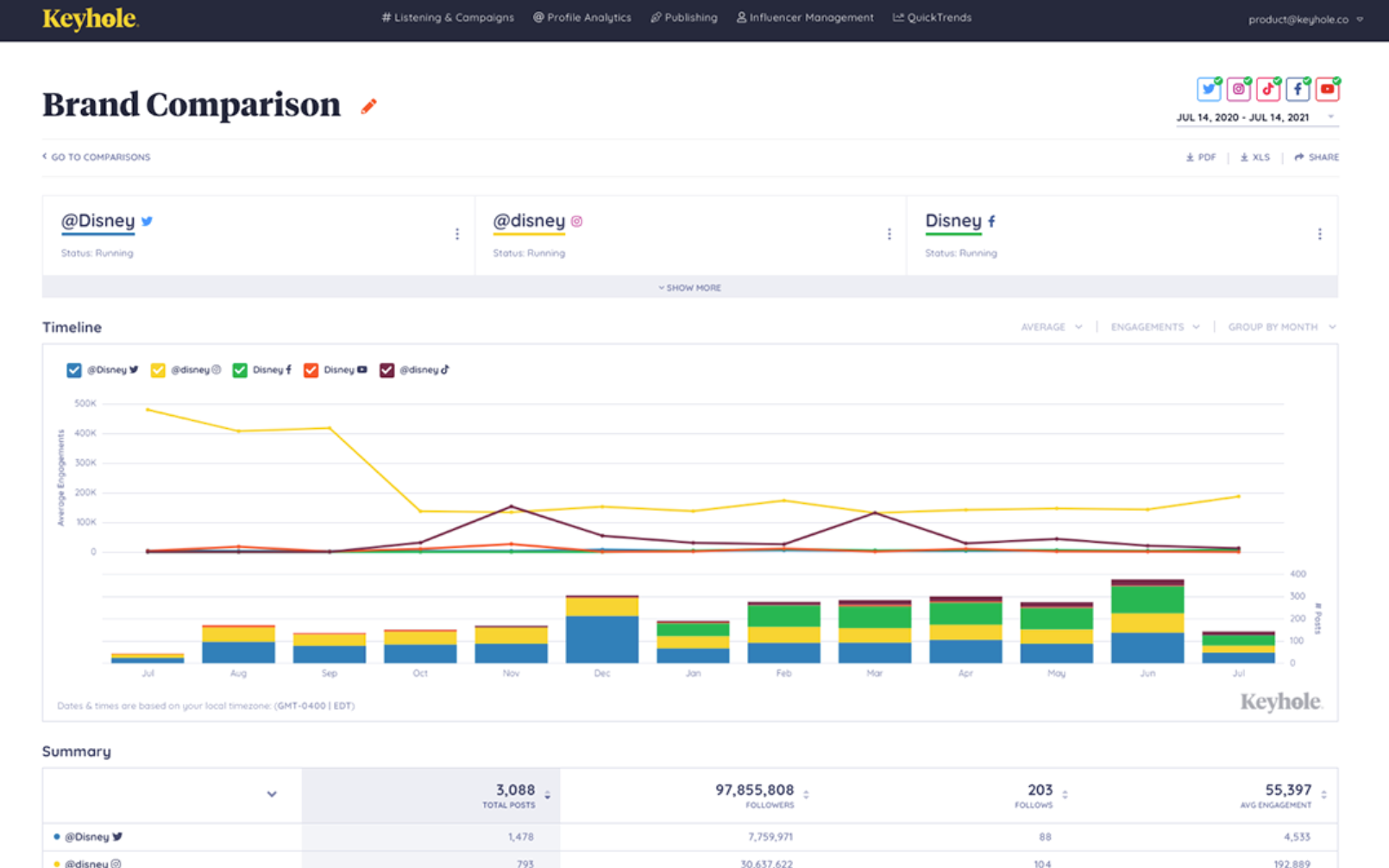Click the 4,533 avg engagement cell
The width and height of the screenshot is (1389, 868).
pyautogui.click(x=1297, y=837)
